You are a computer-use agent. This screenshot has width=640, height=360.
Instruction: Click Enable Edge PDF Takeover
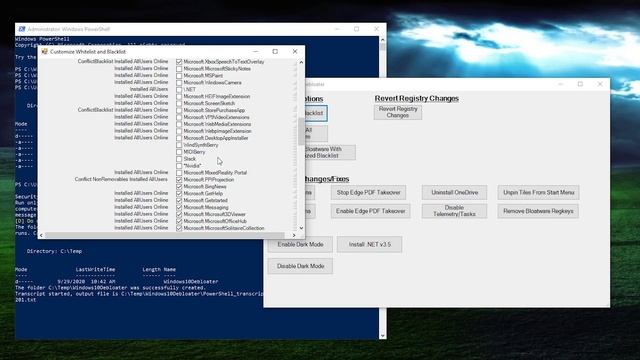(371, 211)
